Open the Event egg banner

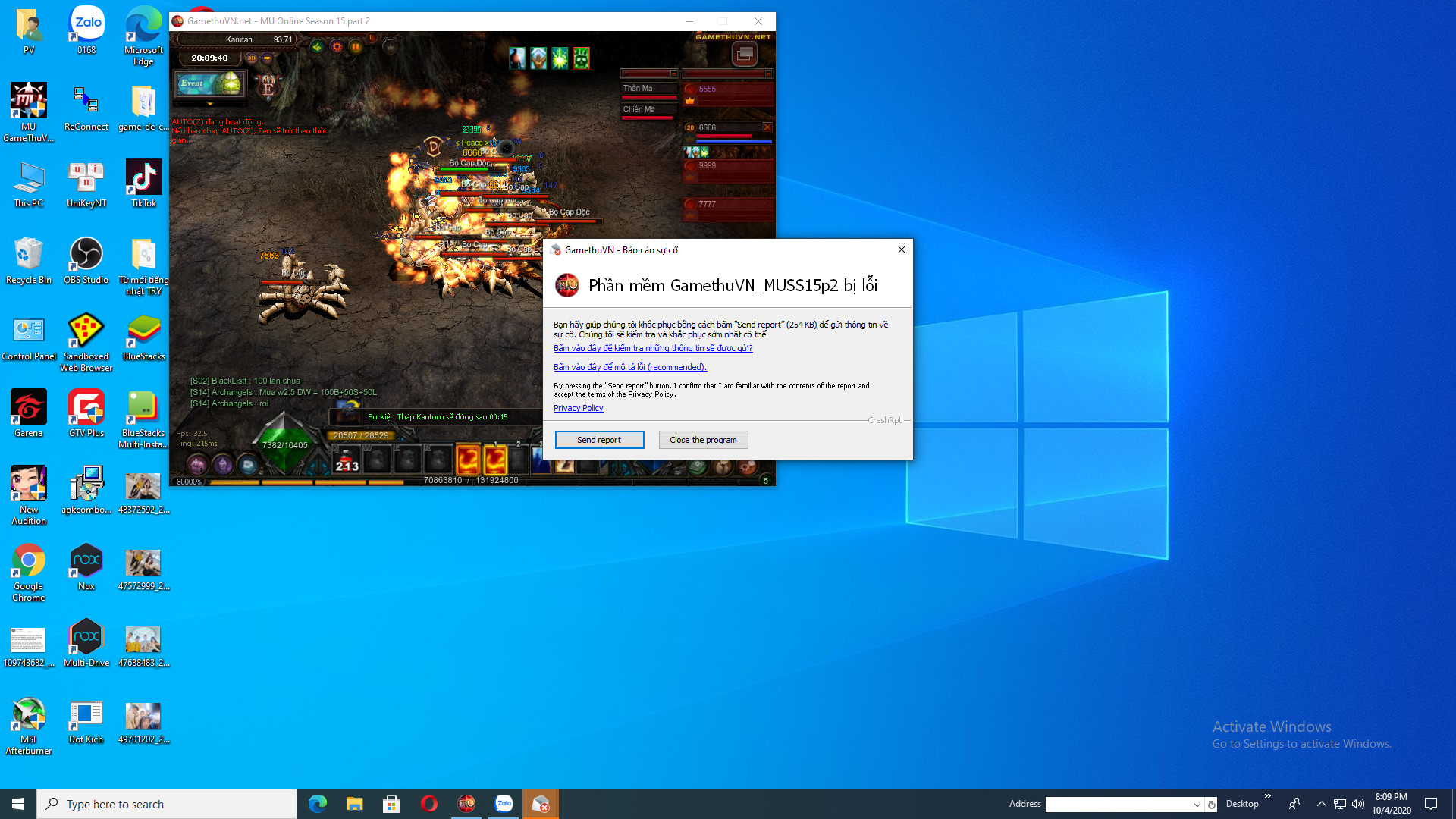pos(209,83)
